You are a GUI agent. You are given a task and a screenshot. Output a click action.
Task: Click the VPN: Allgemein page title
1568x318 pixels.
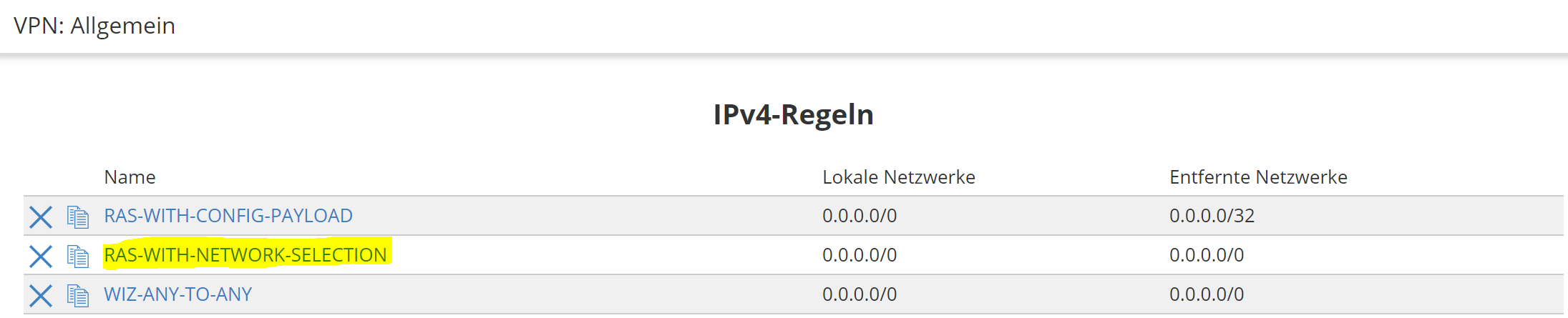[x=94, y=26]
